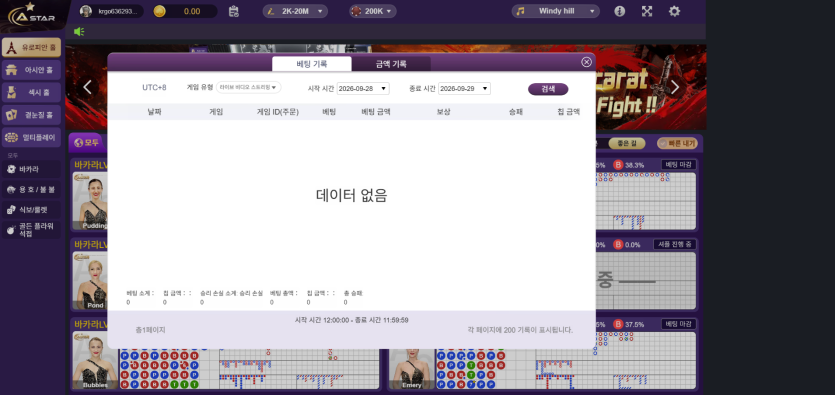The height and width of the screenshot is (395, 835).
Task: Open the 종료 시간 date picker 2026-09-29
Action: point(464,88)
